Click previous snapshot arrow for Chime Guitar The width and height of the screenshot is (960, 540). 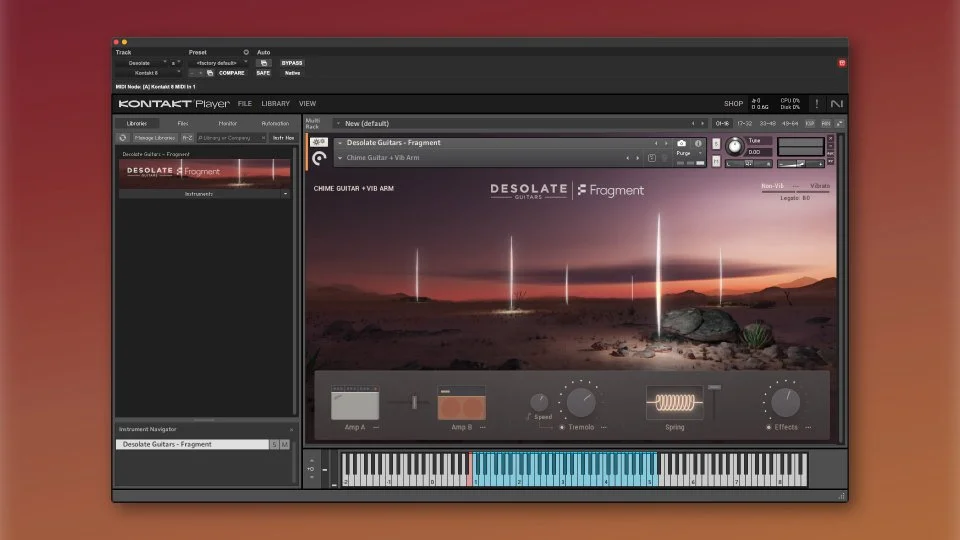click(x=628, y=158)
